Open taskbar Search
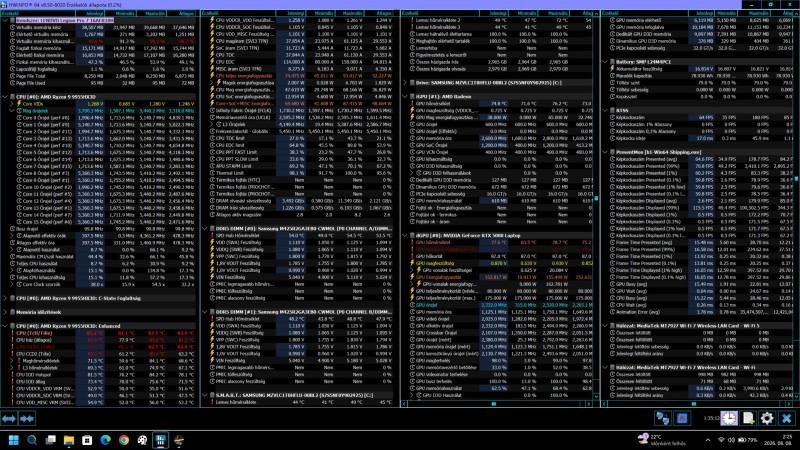The image size is (800, 450). 32,440
